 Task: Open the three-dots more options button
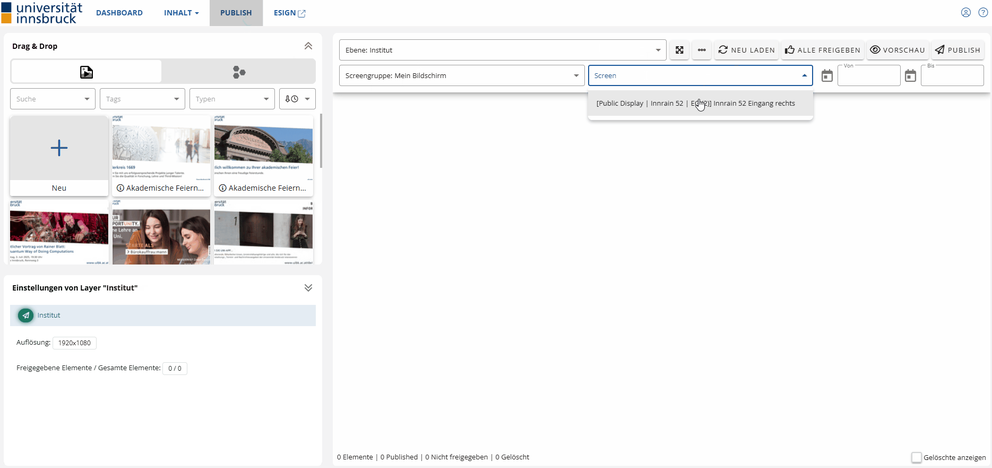point(702,50)
